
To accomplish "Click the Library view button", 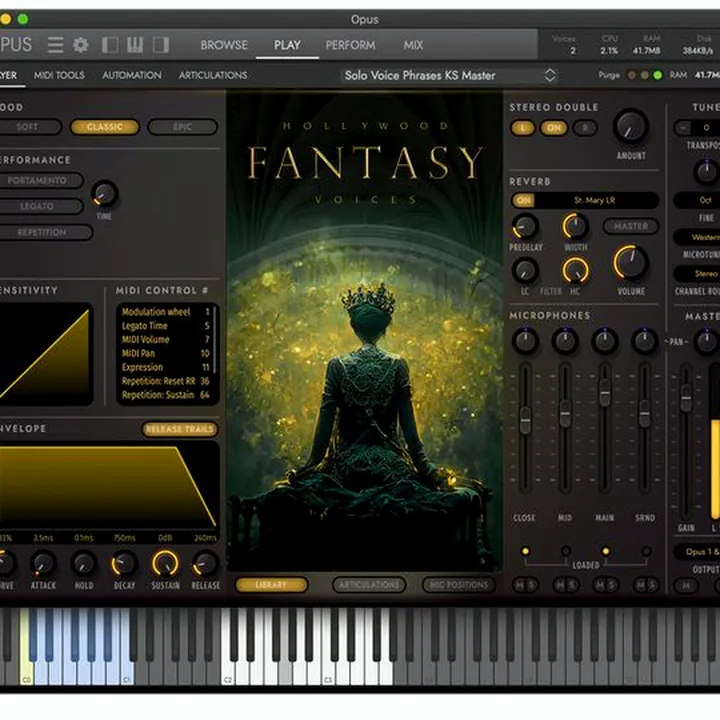I will tap(271, 585).
